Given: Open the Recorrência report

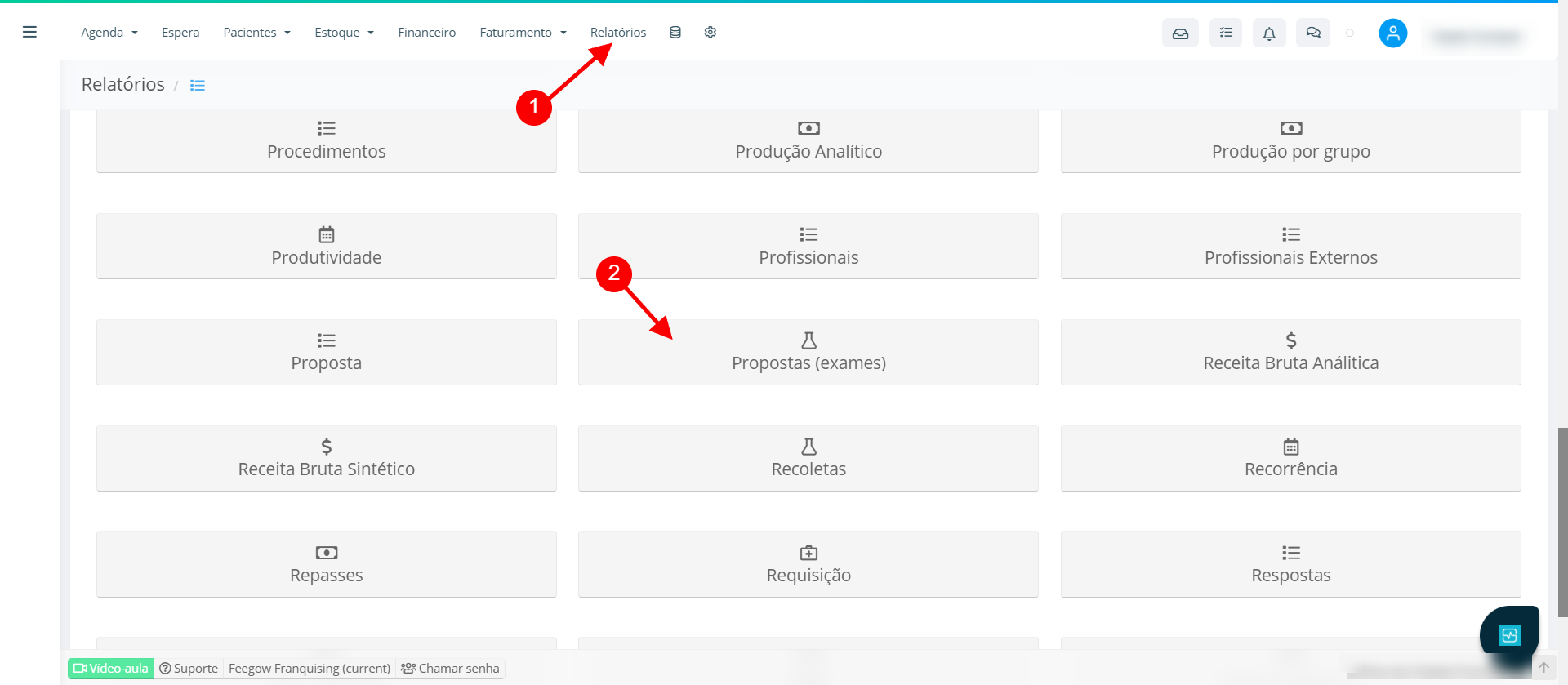Looking at the screenshot, I should 1291,458.
